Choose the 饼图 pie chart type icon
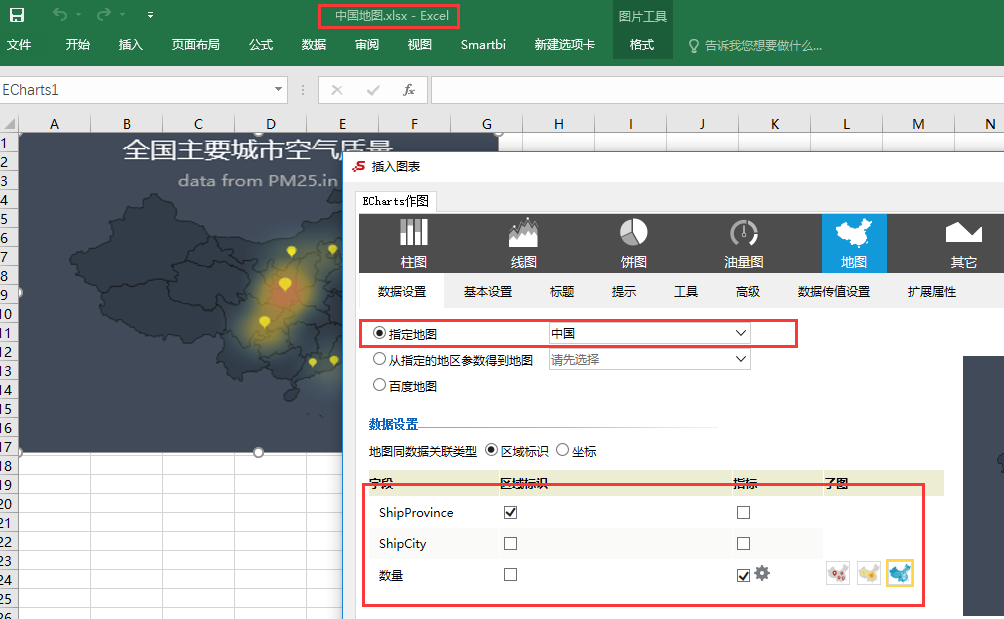1004x619 pixels. [633, 243]
